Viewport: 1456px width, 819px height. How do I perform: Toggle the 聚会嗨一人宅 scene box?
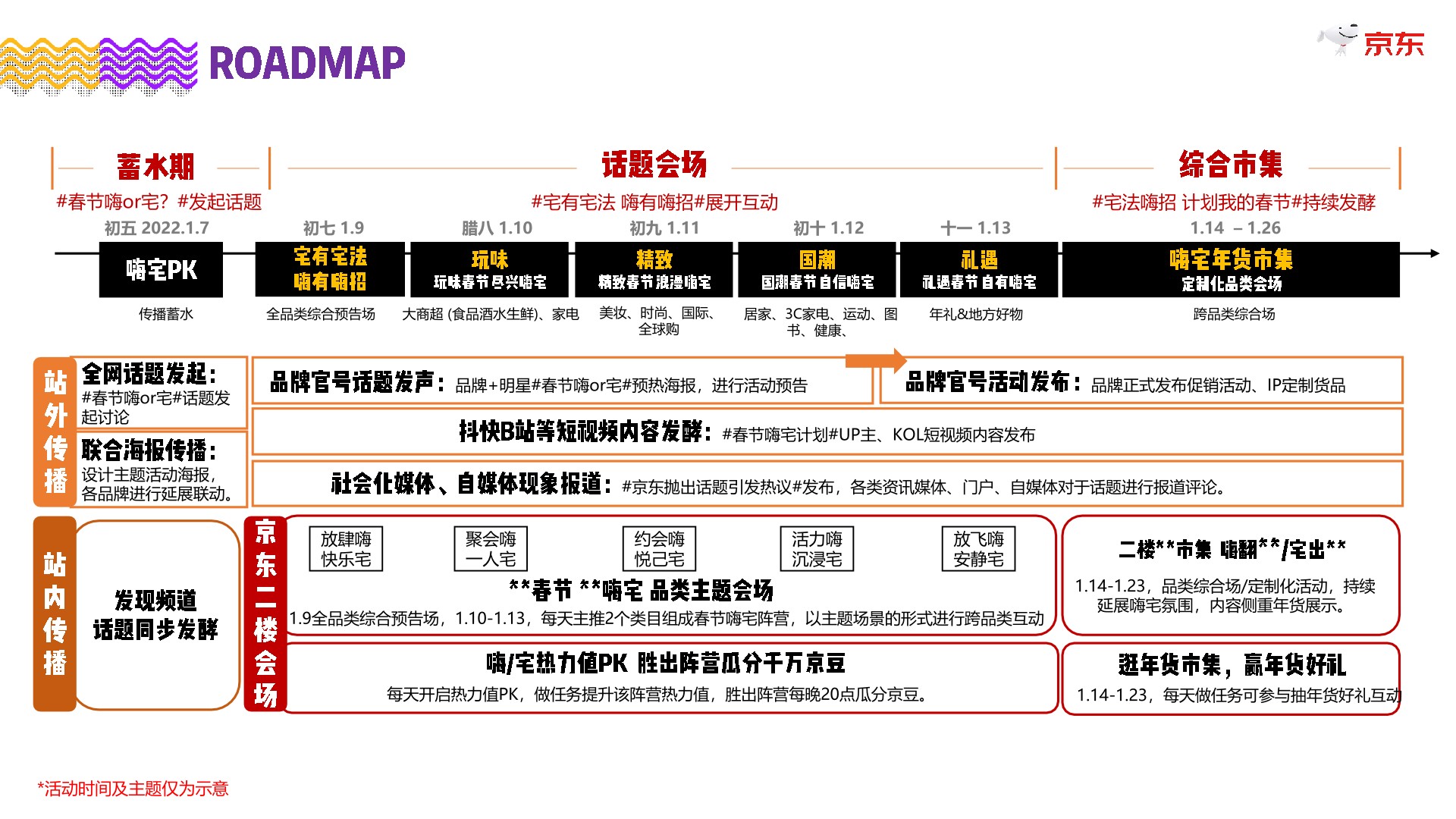[489, 548]
